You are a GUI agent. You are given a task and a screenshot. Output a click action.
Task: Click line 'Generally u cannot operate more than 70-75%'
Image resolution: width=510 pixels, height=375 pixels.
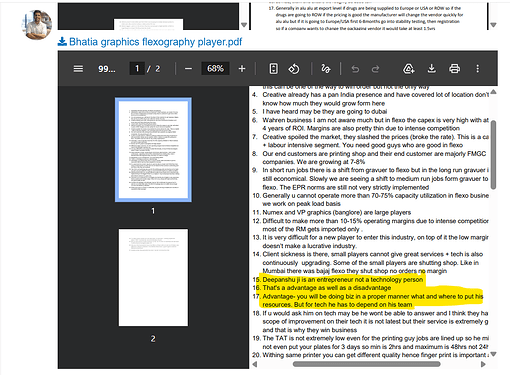(376, 195)
